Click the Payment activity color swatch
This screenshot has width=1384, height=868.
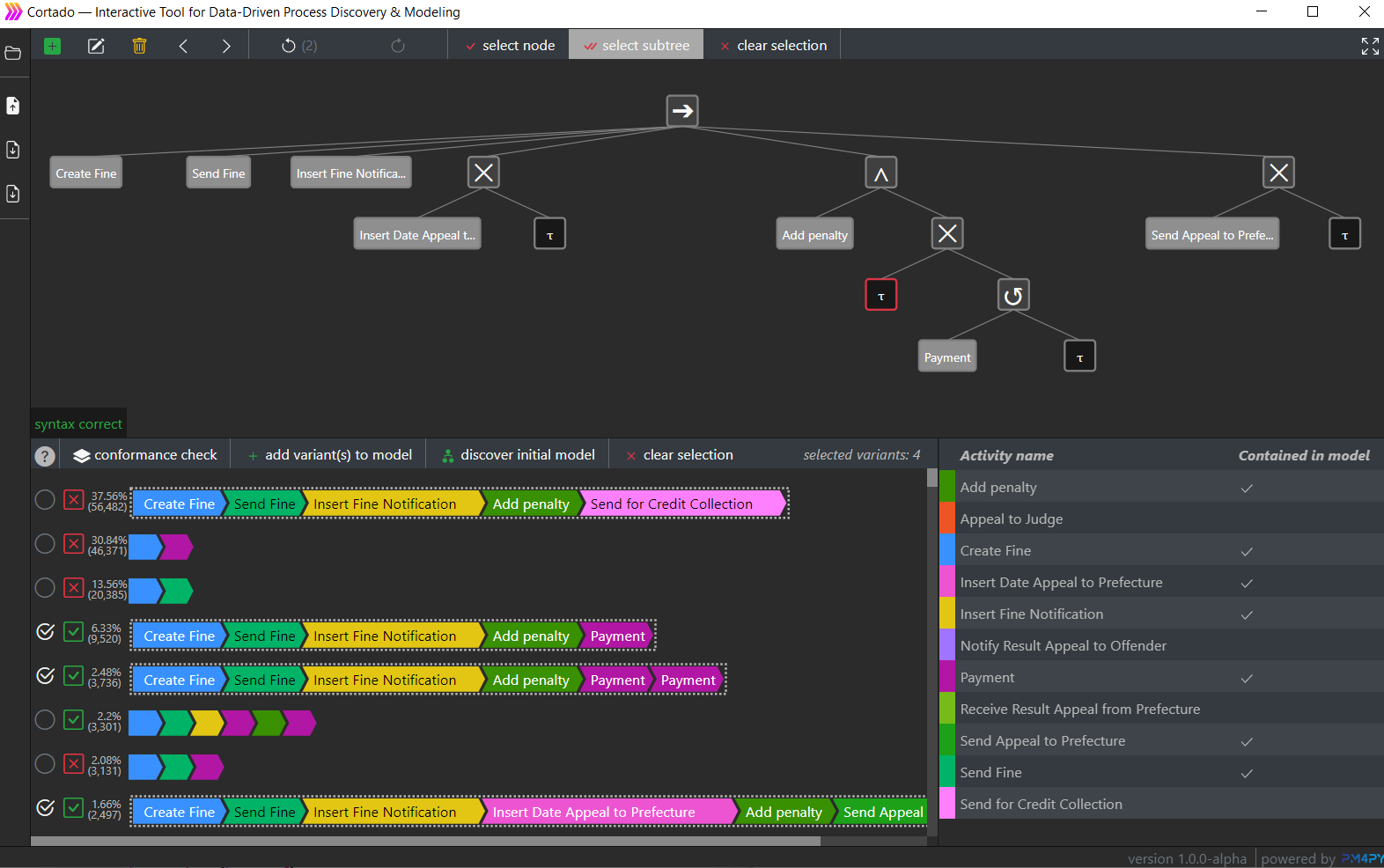pos(947,676)
